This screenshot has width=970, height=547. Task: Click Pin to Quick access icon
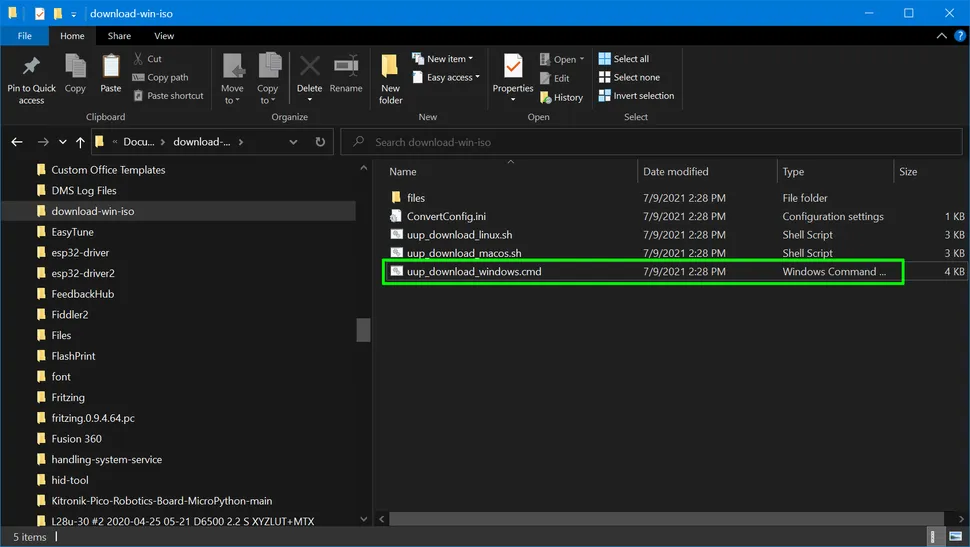[31, 70]
